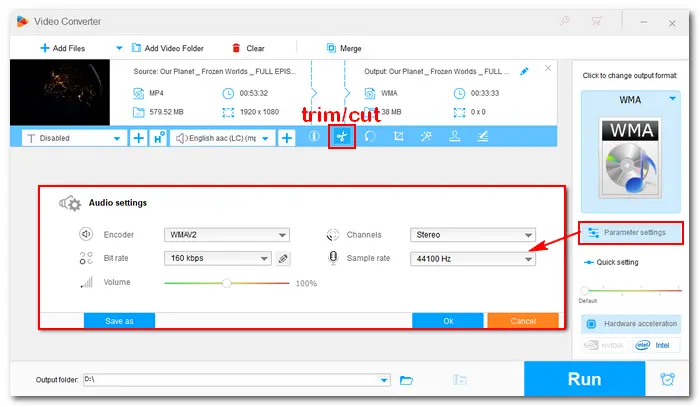Open the Bit rate 160 kbps dropdown
The width and height of the screenshot is (700, 407).
point(217,258)
